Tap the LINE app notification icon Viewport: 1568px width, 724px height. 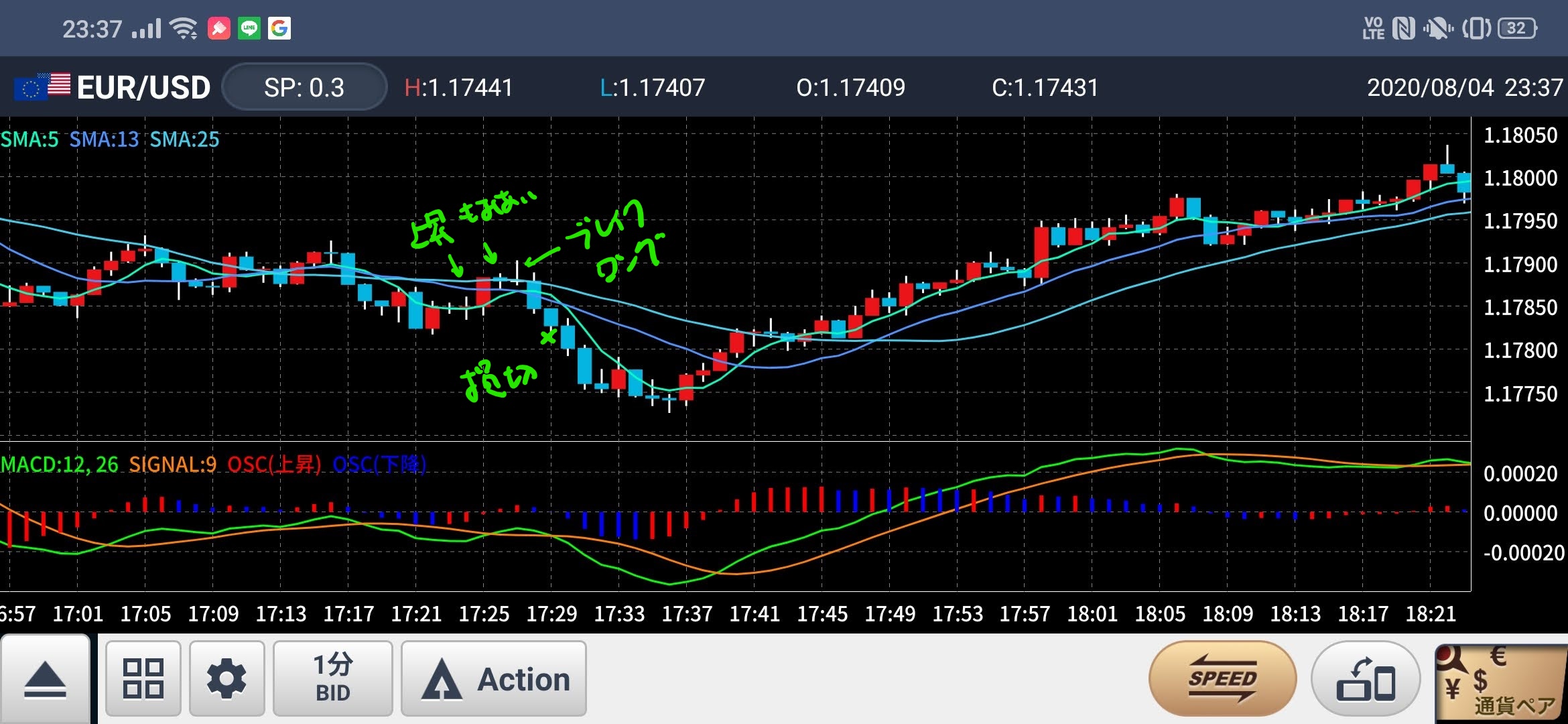point(249,28)
